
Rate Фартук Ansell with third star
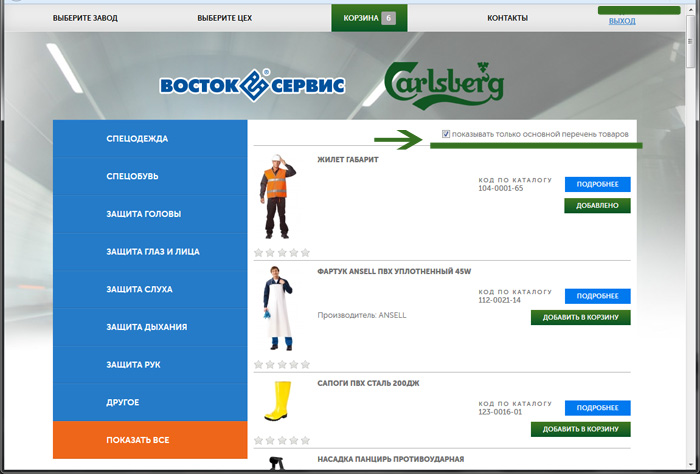[282, 364]
